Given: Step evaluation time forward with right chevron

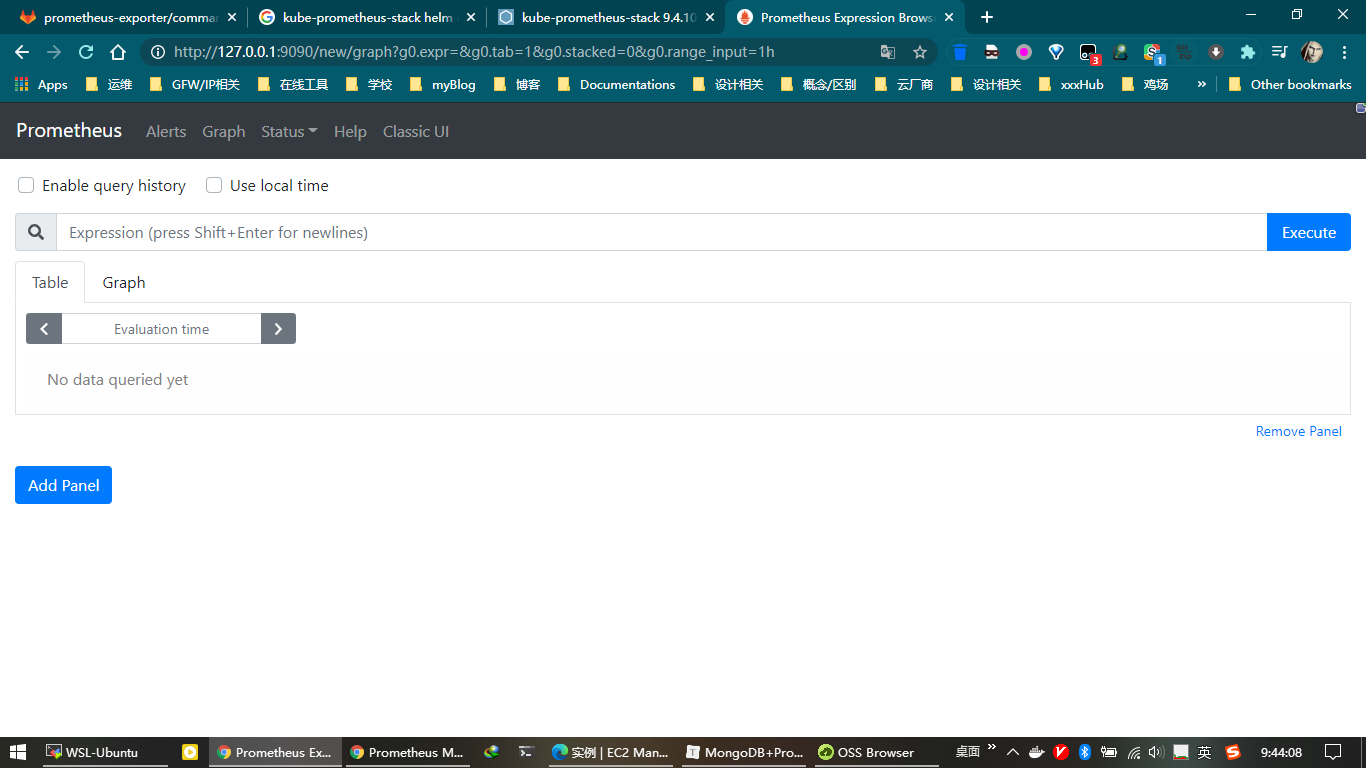Looking at the screenshot, I should (278, 329).
